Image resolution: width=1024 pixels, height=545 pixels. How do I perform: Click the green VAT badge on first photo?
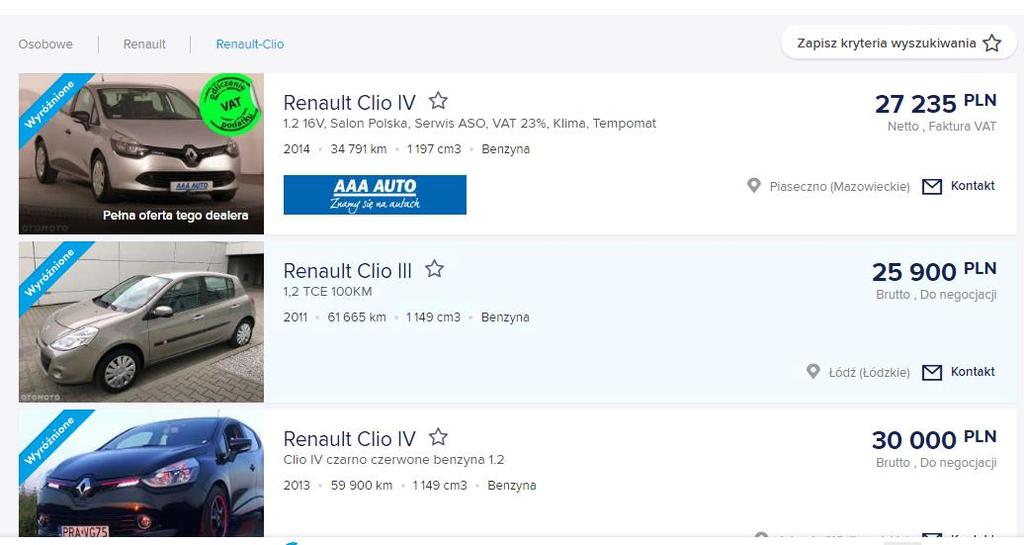tap(230, 104)
